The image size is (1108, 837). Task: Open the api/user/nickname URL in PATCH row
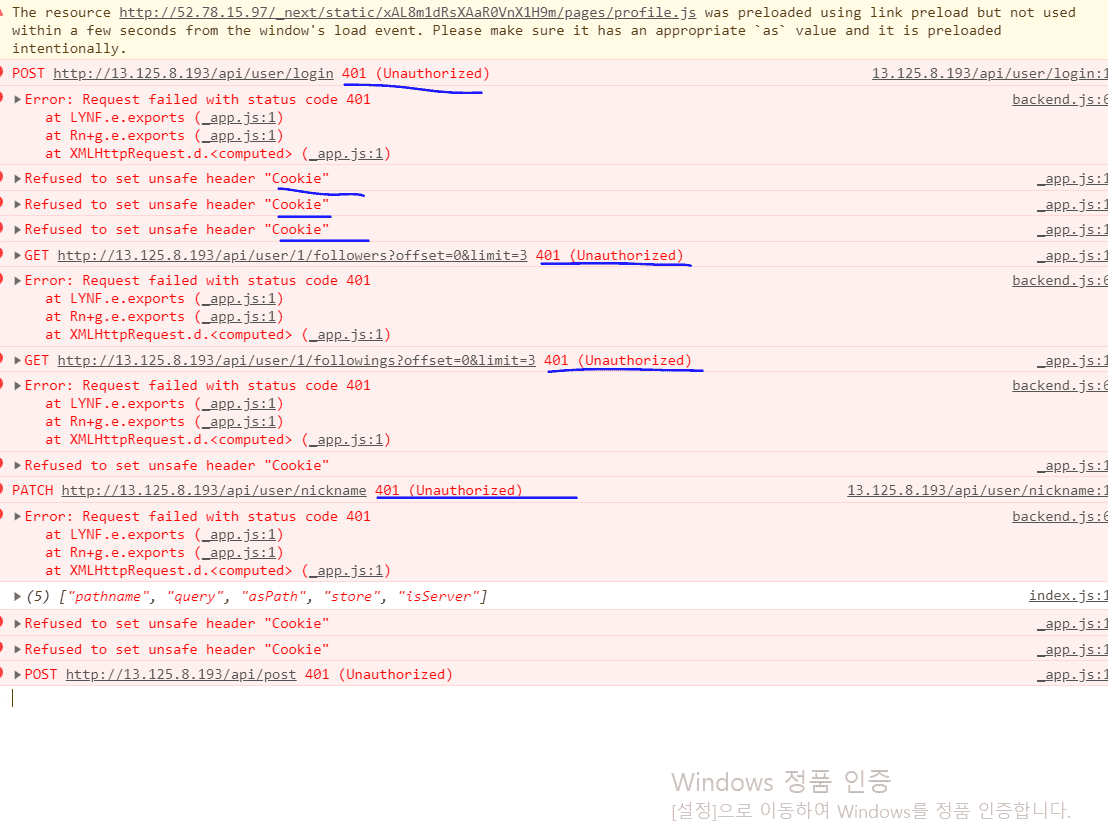tap(214, 491)
